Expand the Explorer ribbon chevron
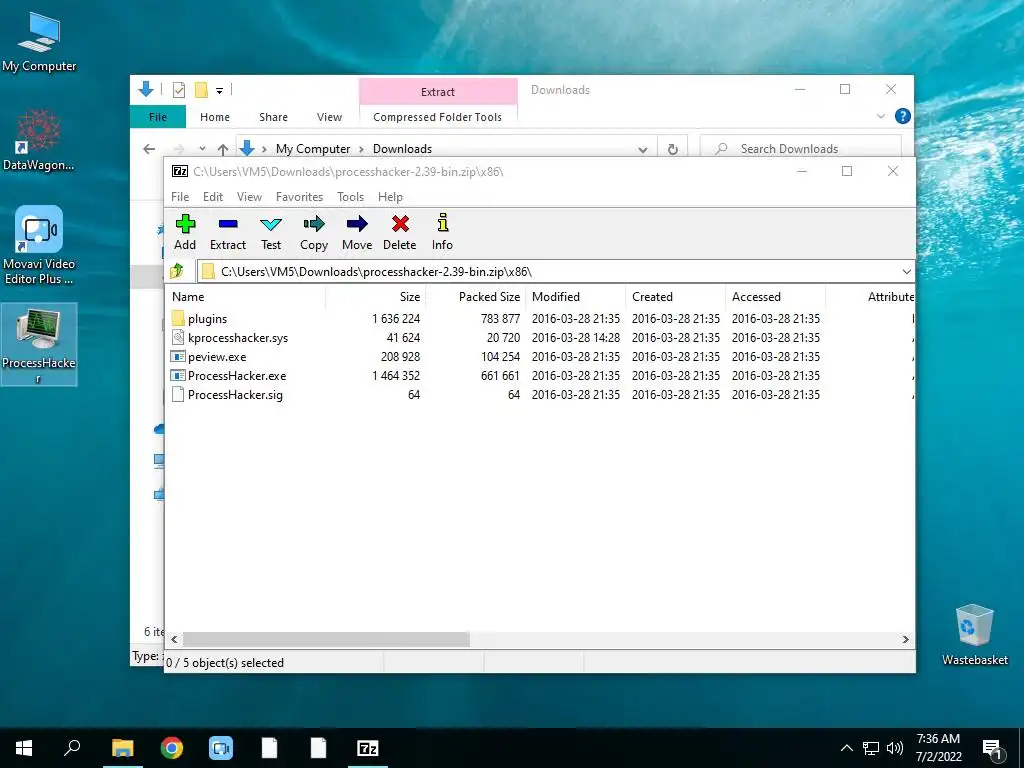 tap(880, 116)
